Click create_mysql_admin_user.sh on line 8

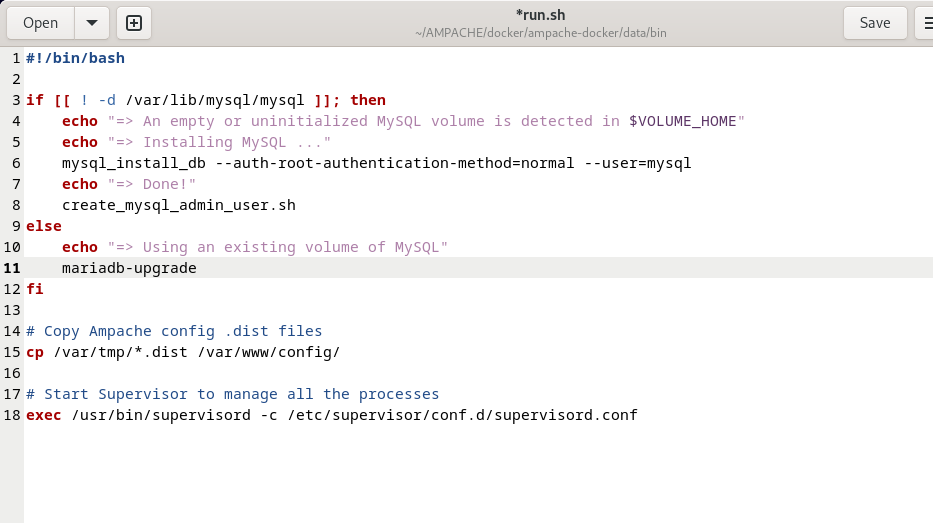pyautogui.click(x=179, y=205)
